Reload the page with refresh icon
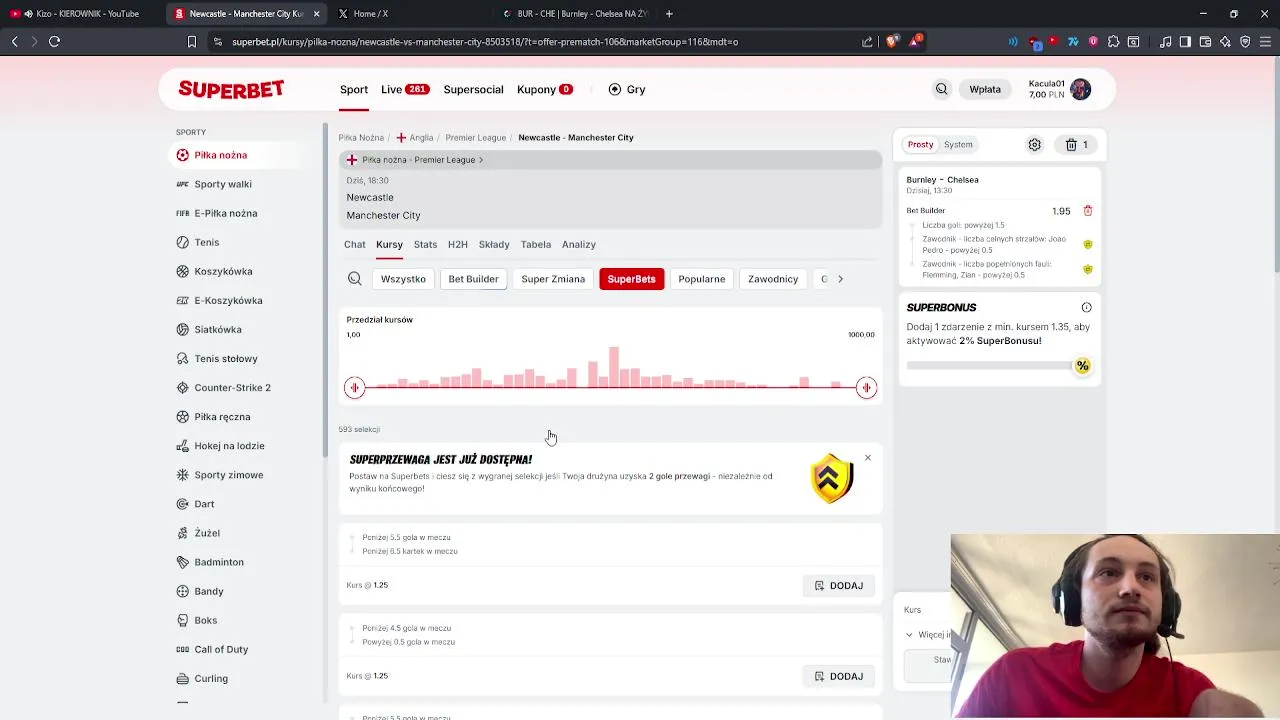The width and height of the screenshot is (1280, 720). (x=55, y=42)
